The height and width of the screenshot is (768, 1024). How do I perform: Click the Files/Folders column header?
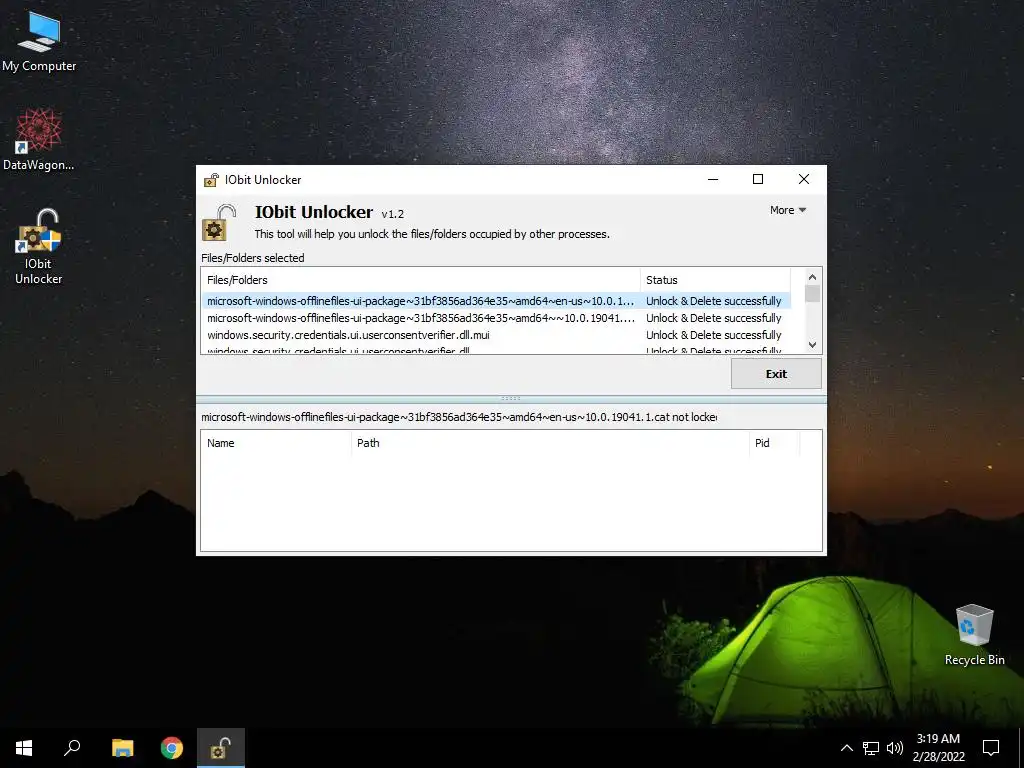[421, 280]
